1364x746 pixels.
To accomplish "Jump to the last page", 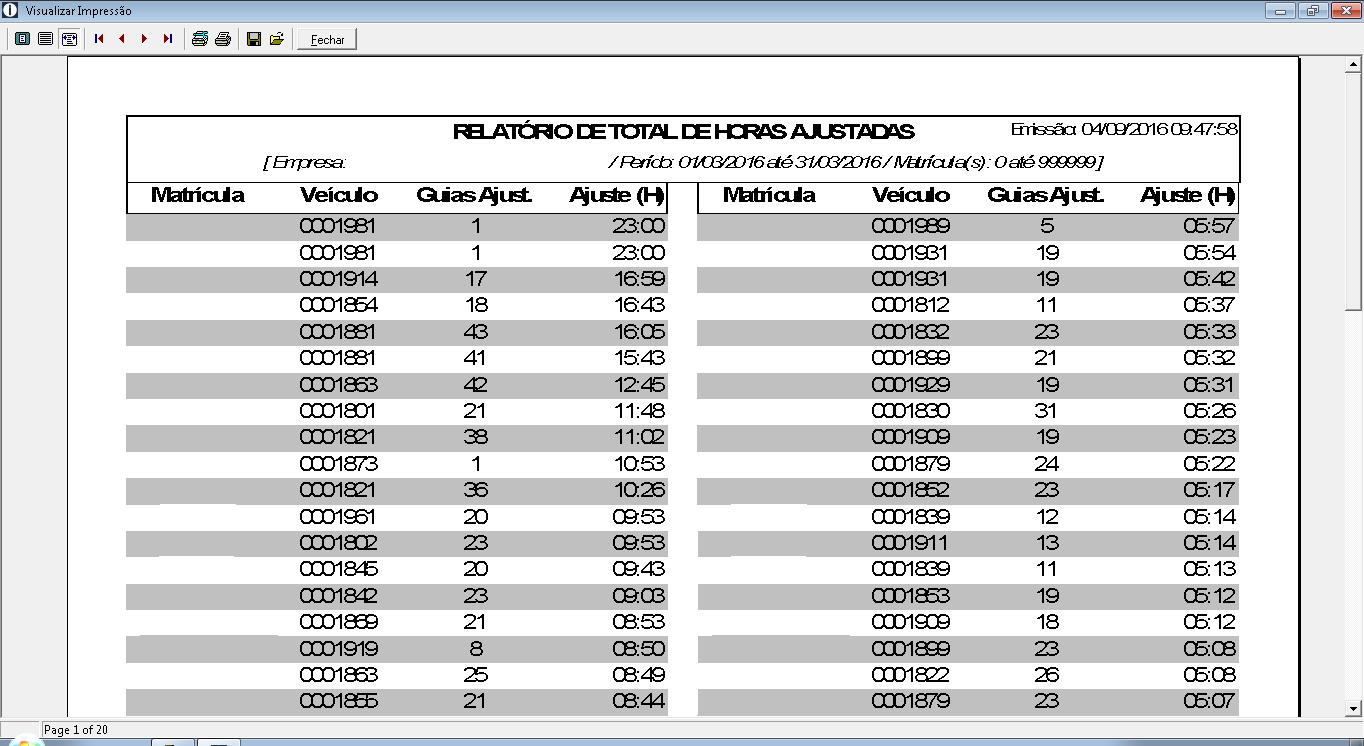I will [168, 39].
